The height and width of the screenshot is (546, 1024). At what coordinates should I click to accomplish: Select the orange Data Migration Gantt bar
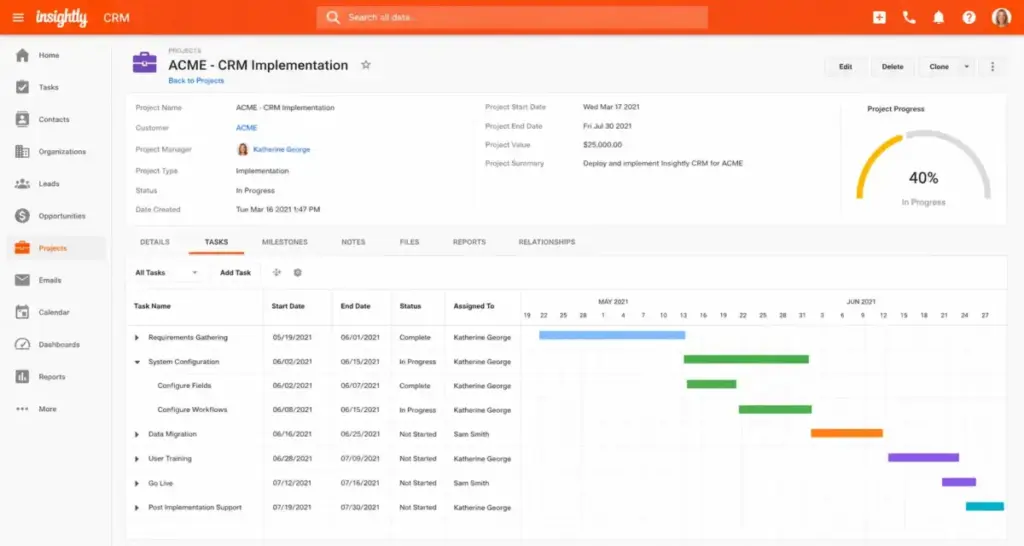click(846, 433)
